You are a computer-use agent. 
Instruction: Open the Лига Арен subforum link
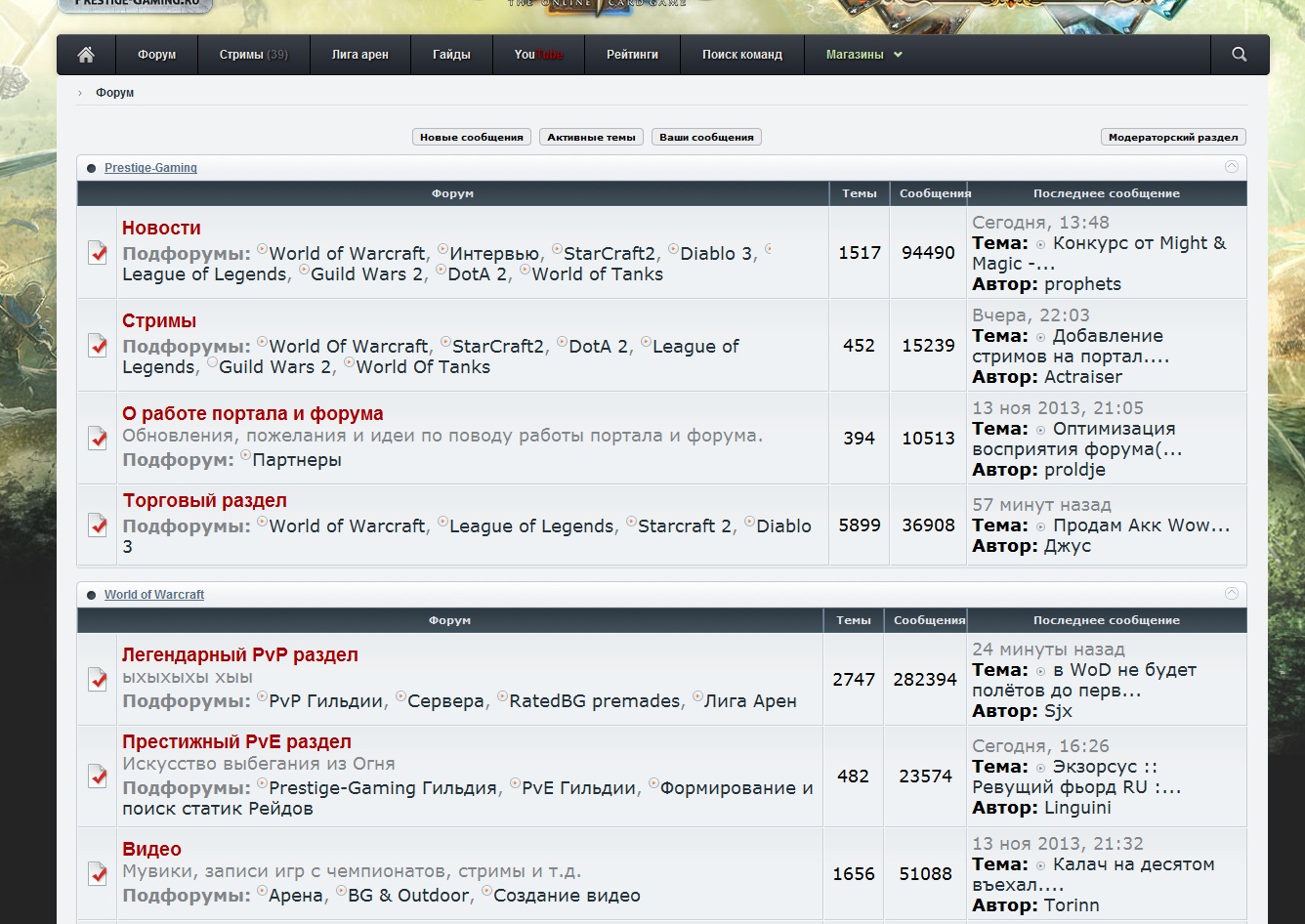coord(750,701)
